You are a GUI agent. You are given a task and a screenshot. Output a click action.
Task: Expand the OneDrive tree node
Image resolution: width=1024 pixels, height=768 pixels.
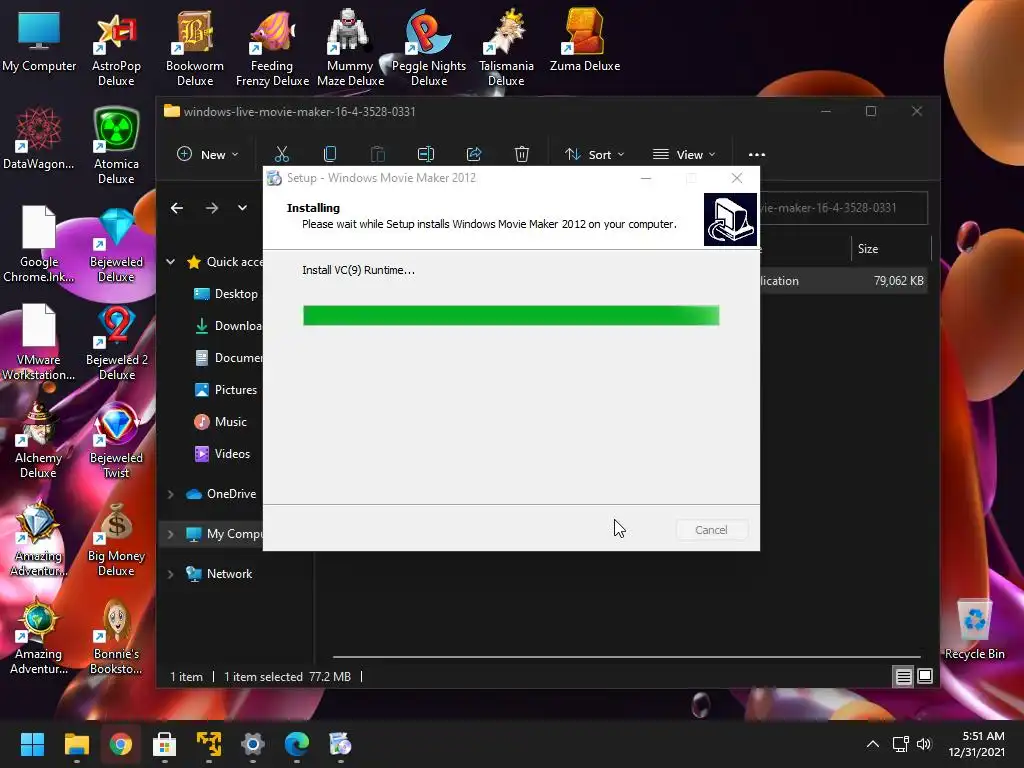tap(170, 494)
